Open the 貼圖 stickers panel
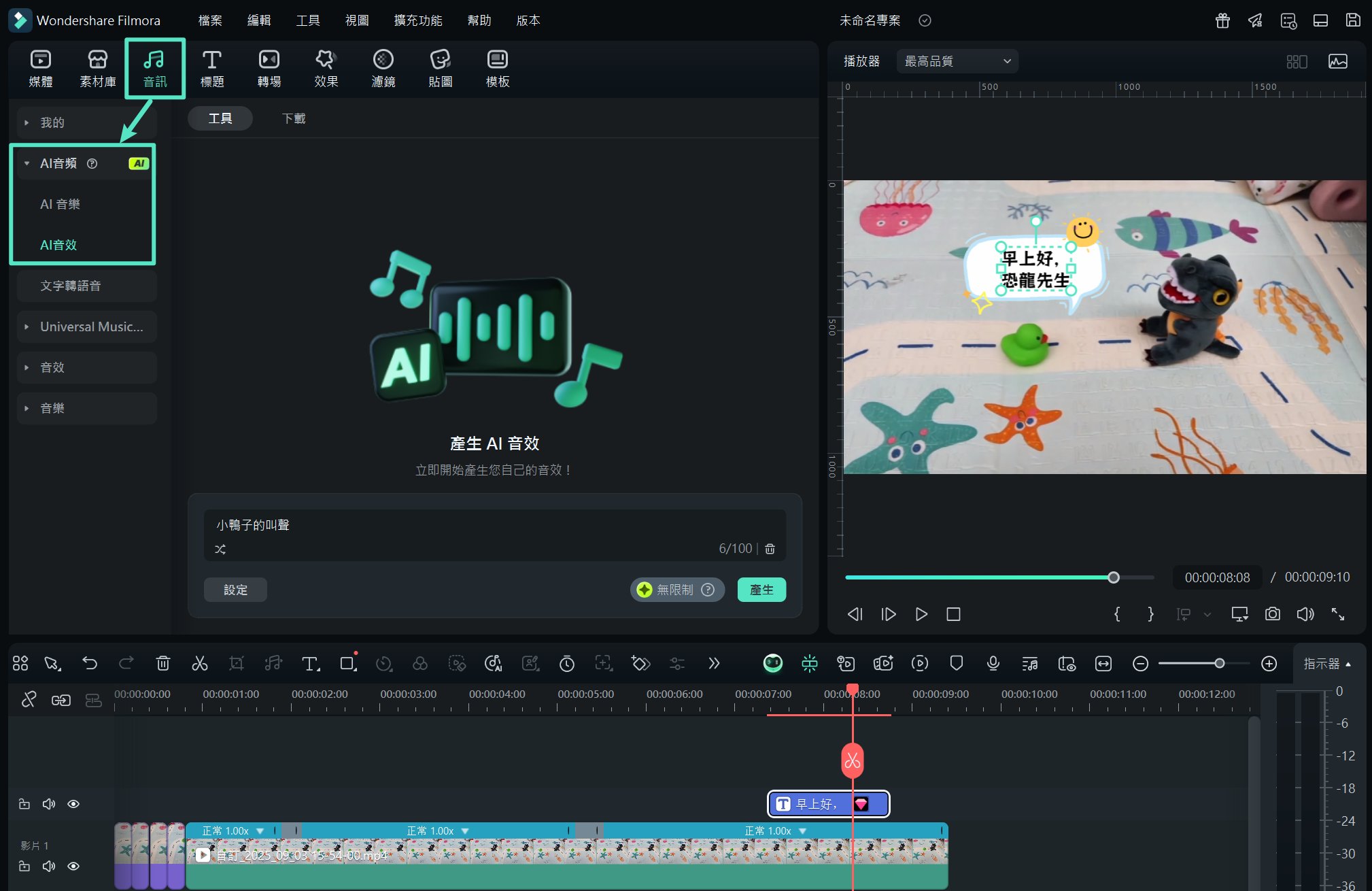Viewport: 1372px width, 891px height. click(441, 69)
